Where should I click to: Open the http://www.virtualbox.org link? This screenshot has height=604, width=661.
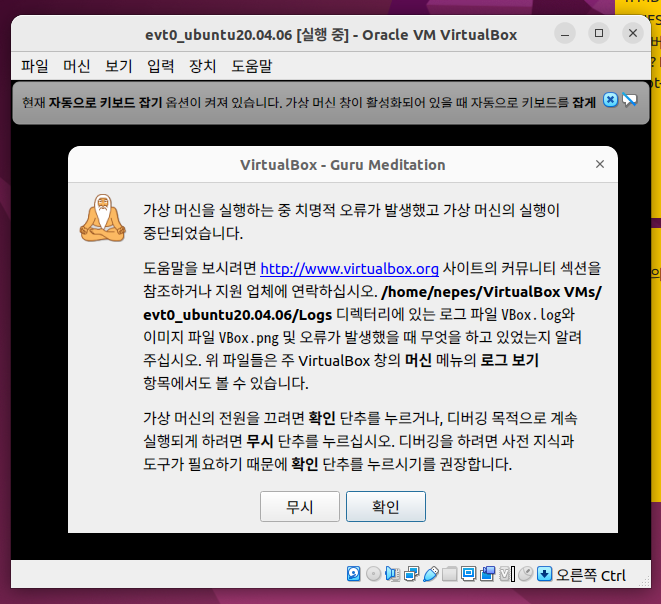point(349,268)
